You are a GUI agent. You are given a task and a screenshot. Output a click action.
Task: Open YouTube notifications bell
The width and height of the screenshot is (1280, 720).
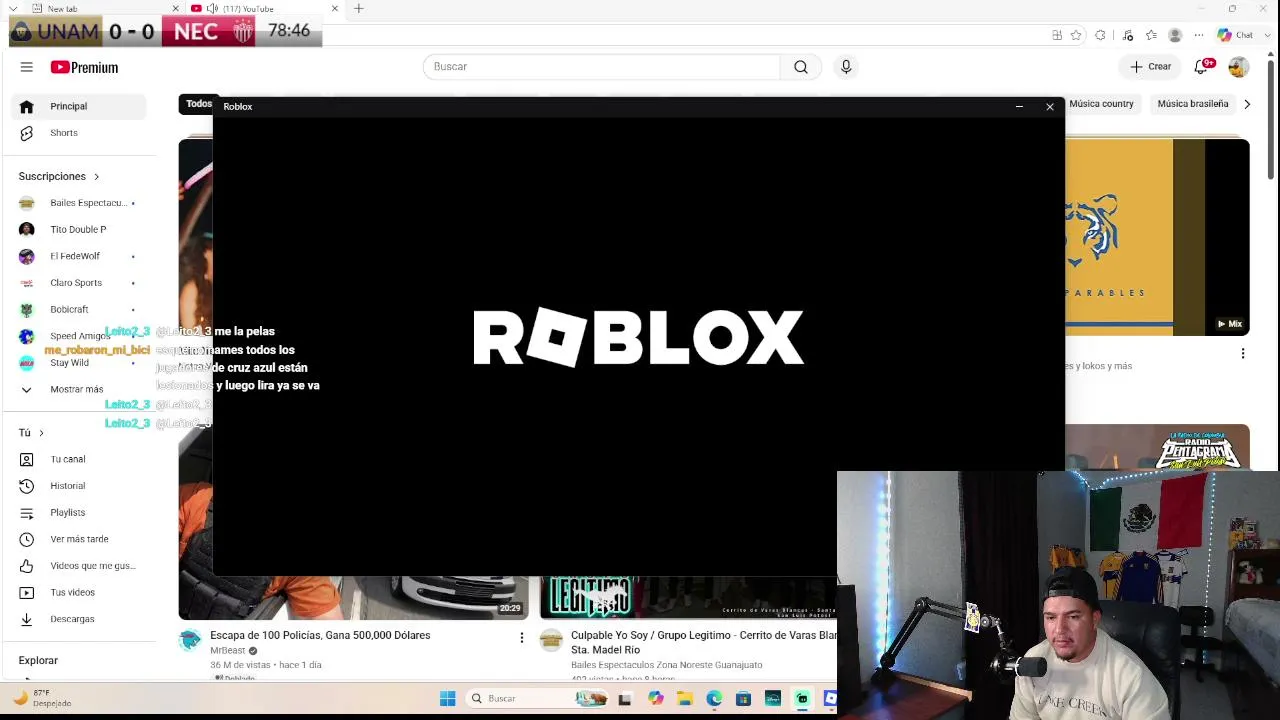click(x=1203, y=67)
